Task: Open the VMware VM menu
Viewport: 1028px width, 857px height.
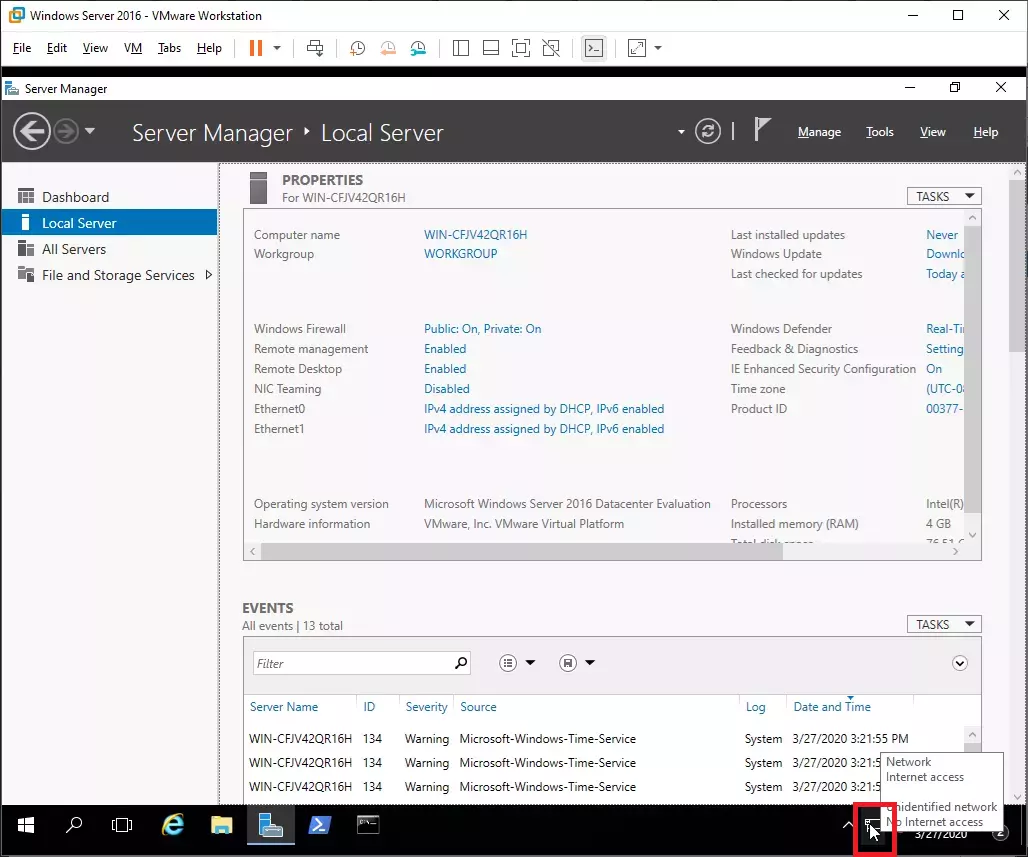Action: pos(133,48)
